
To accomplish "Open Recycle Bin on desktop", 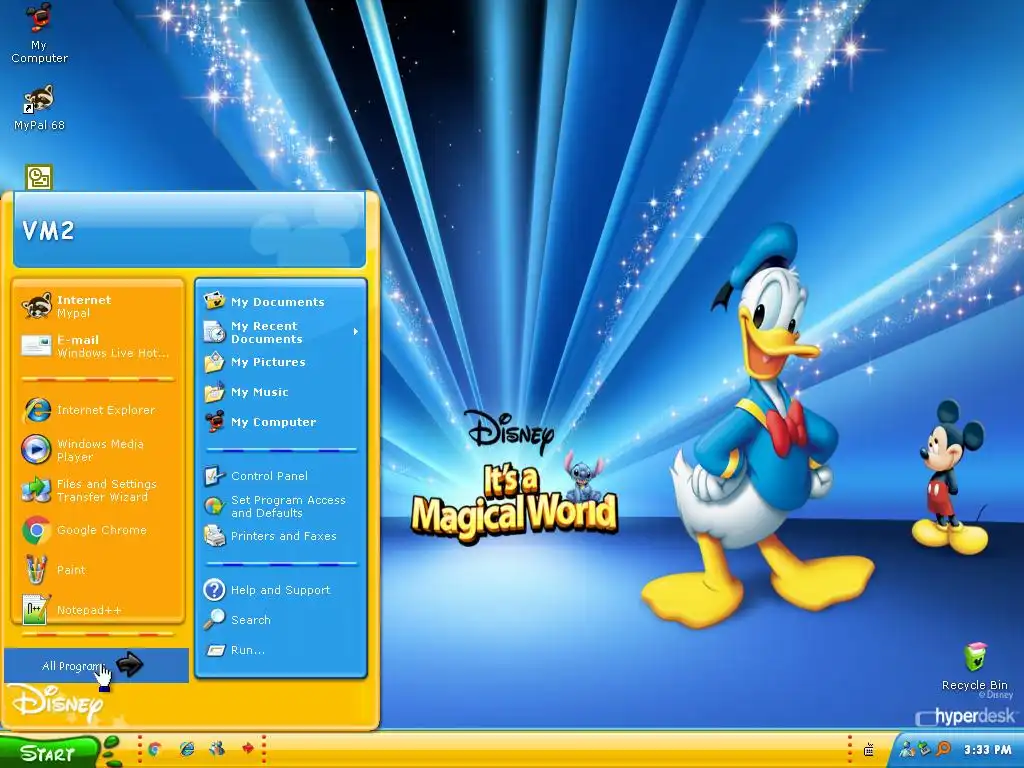I will [x=975, y=666].
